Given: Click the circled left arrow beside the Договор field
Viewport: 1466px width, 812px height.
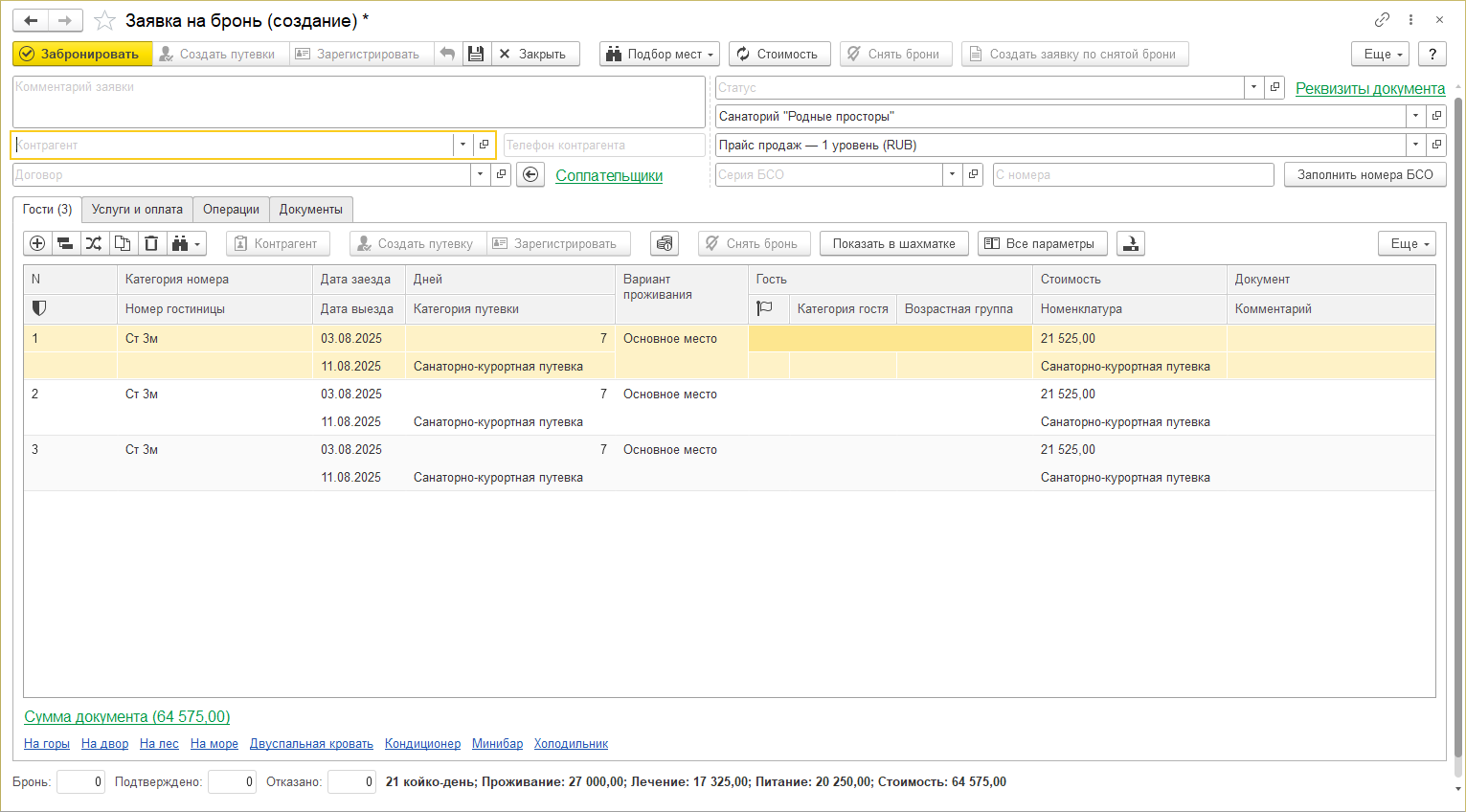Looking at the screenshot, I should (530, 175).
